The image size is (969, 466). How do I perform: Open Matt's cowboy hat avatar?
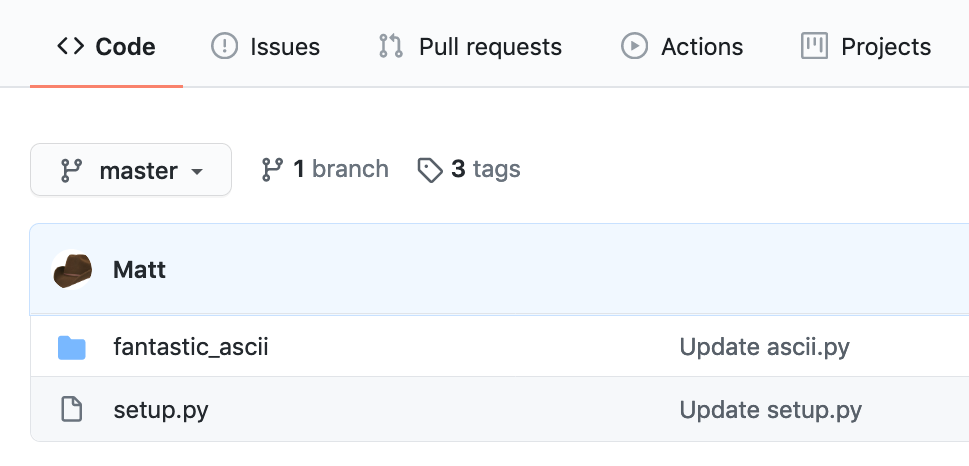[73, 269]
